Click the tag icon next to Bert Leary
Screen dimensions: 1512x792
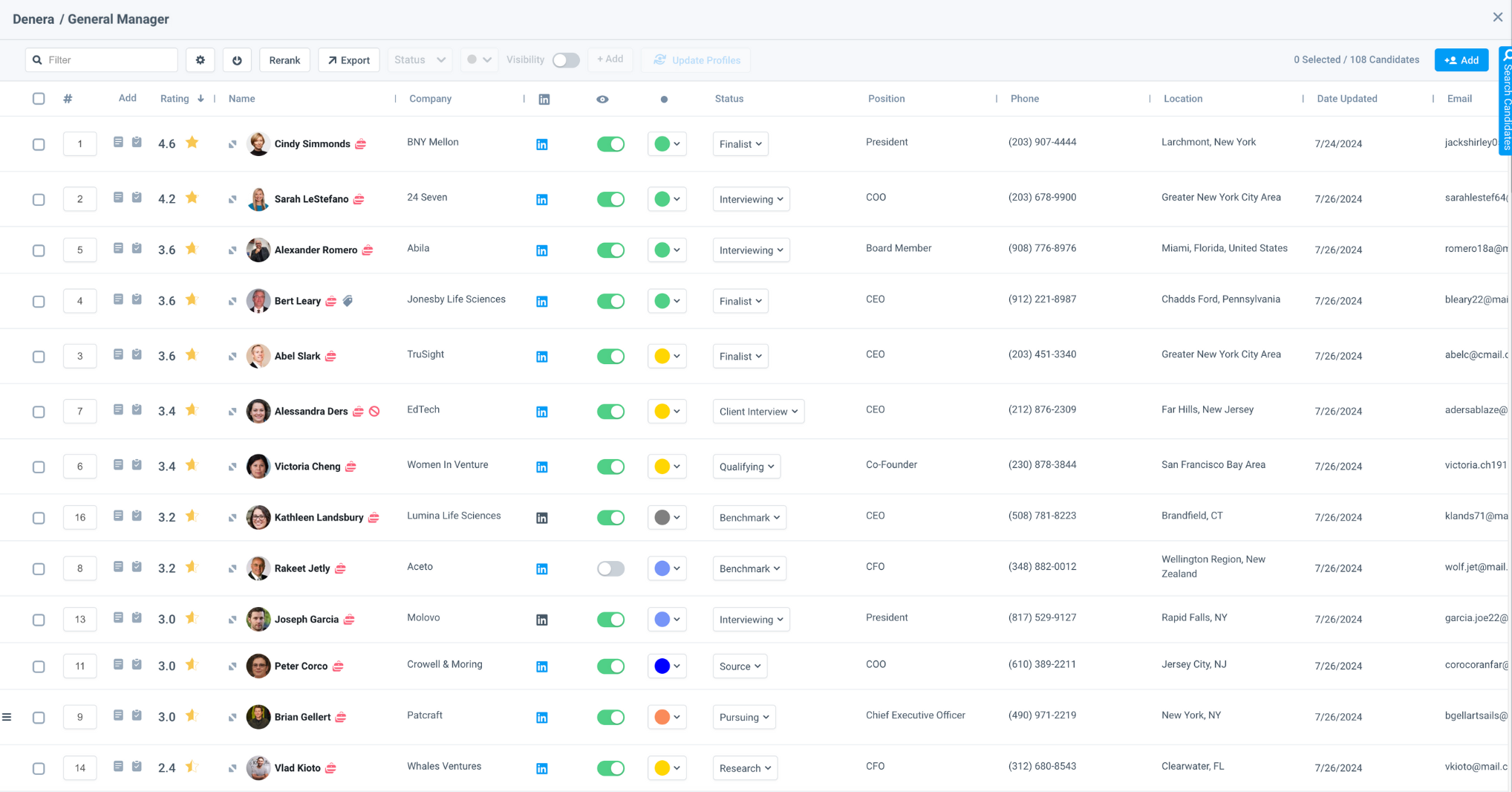click(x=348, y=300)
